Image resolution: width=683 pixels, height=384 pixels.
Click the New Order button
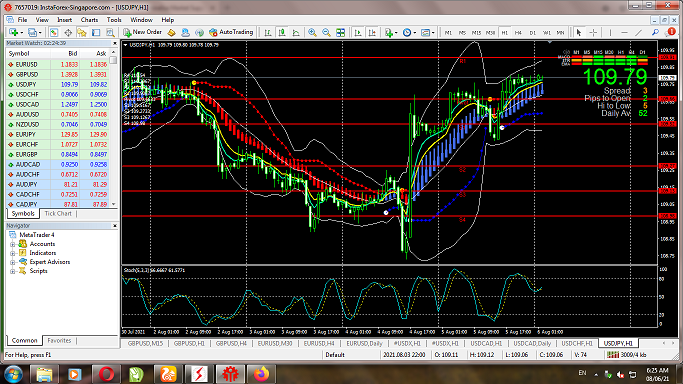[x=142, y=32]
